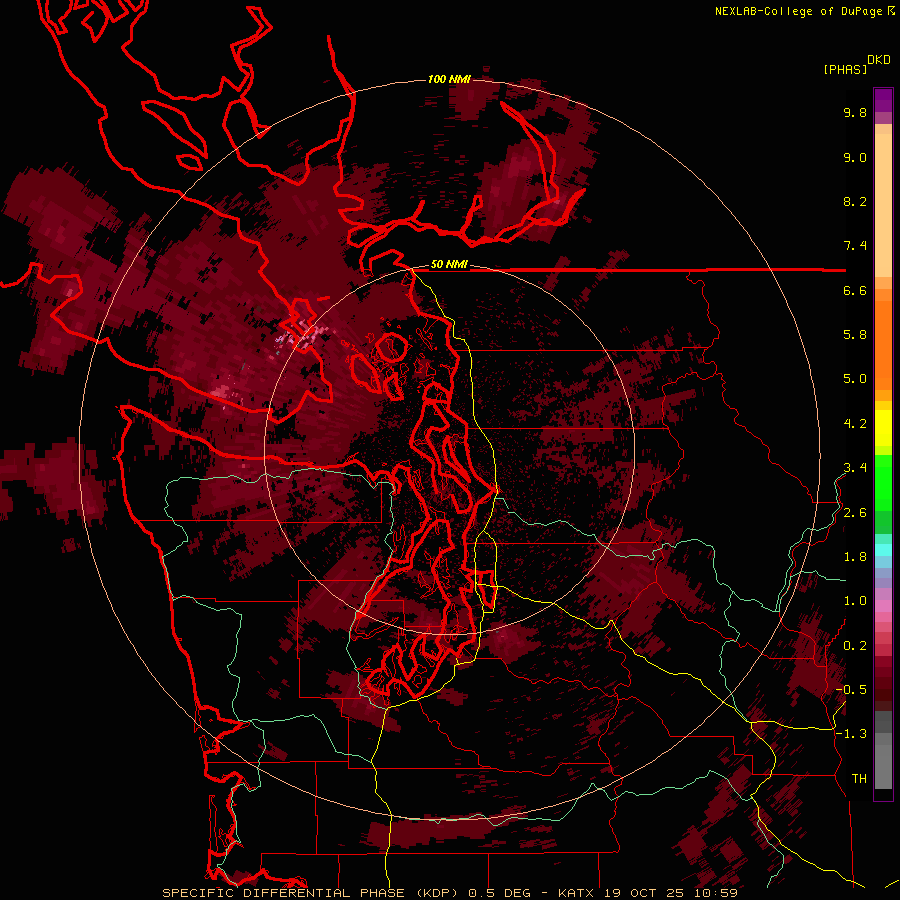Pick the bright green legend band
Image resolution: width=900 pixels, height=900 pixels.
883,482
